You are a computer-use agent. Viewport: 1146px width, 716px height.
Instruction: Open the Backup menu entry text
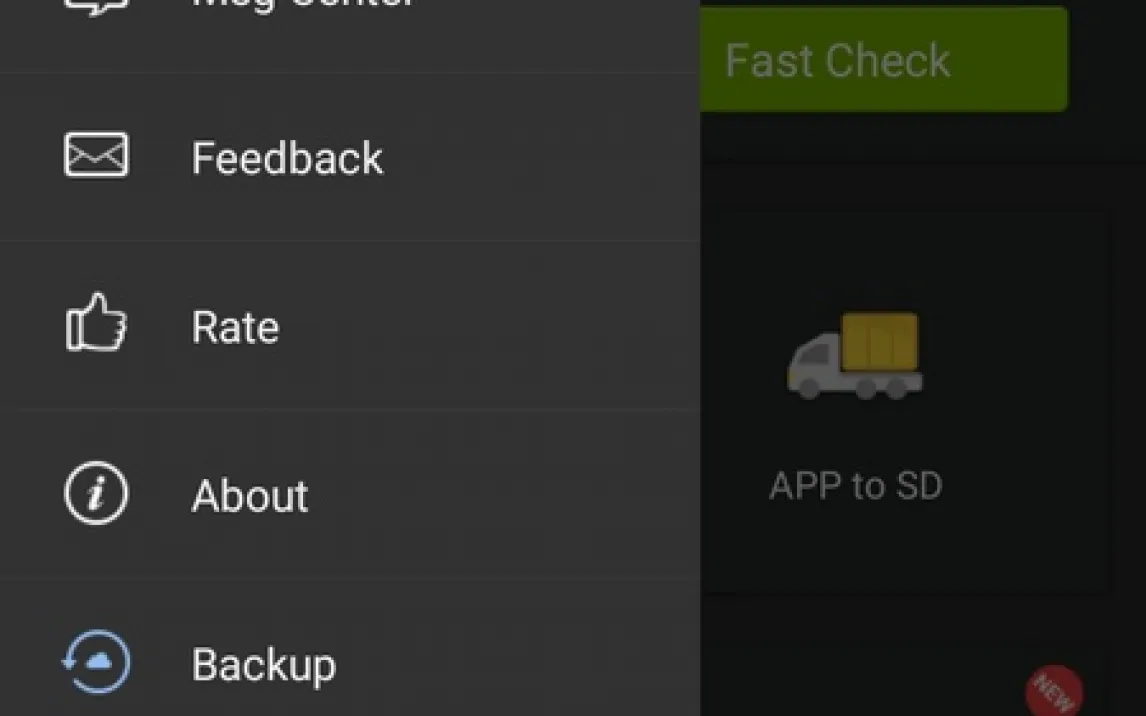264,665
